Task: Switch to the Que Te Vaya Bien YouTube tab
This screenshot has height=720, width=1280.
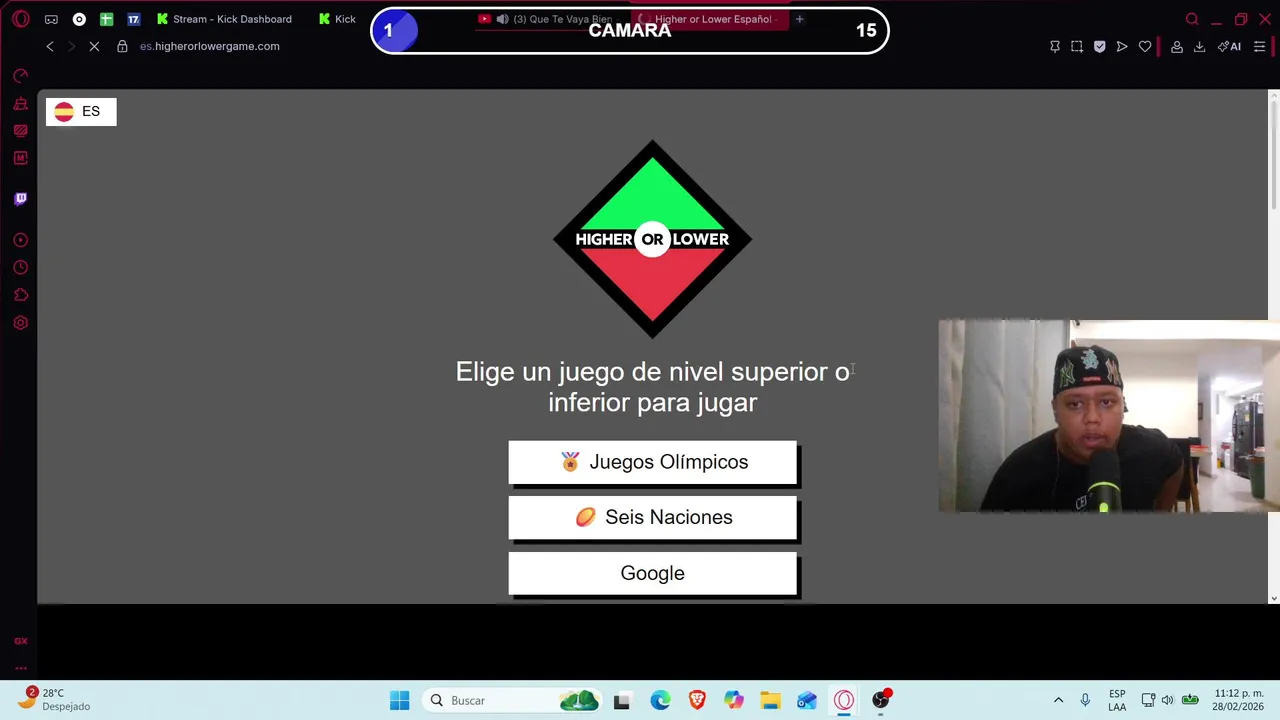Action: coord(545,19)
